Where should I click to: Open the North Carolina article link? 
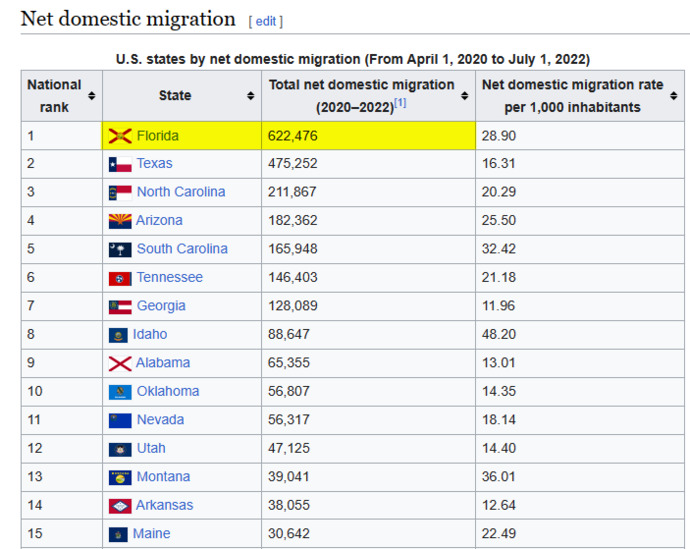click(x=181, y=192)
